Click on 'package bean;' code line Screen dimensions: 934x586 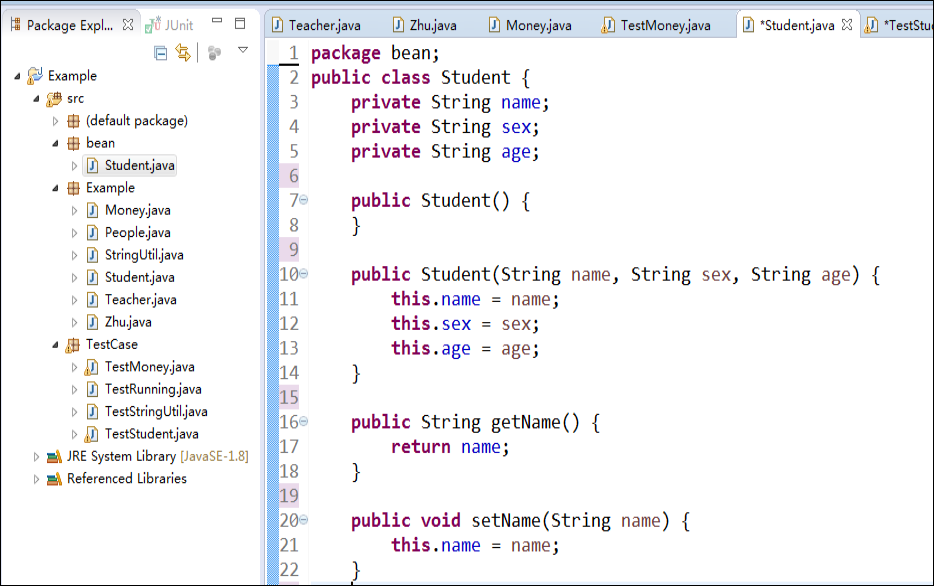coord(375,53)
